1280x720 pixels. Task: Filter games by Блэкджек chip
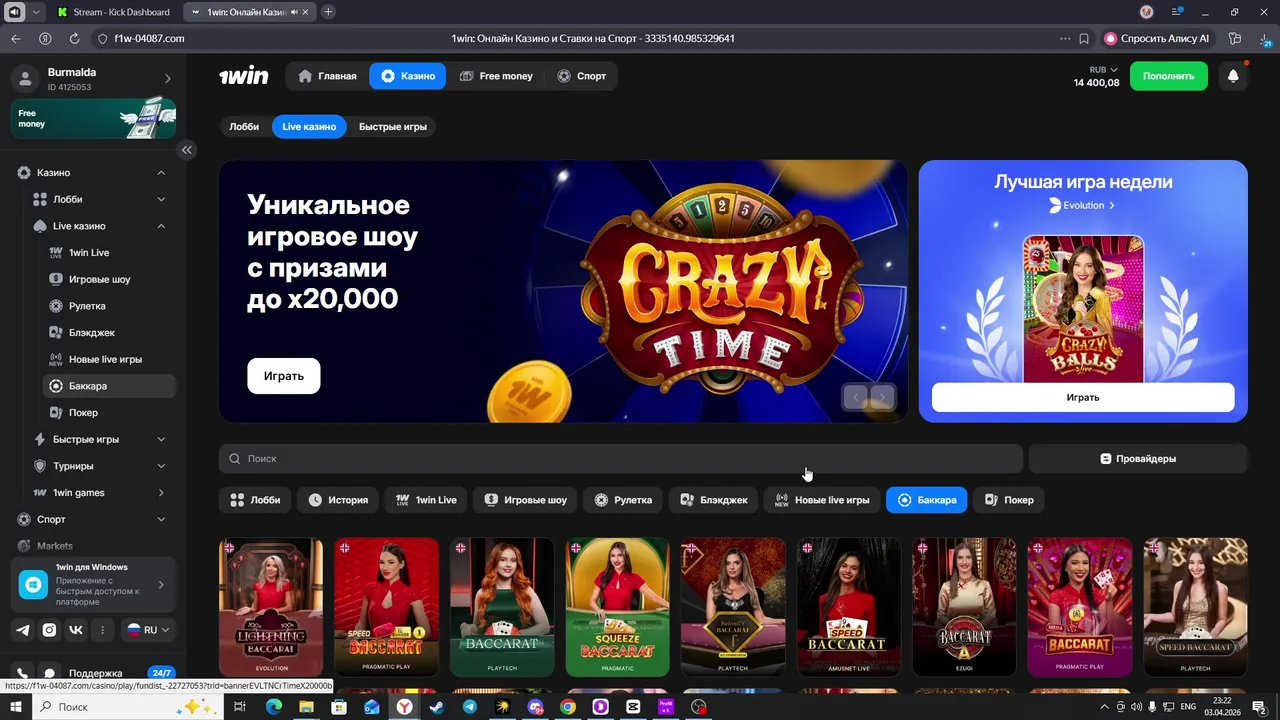click(x=714, y=500)
